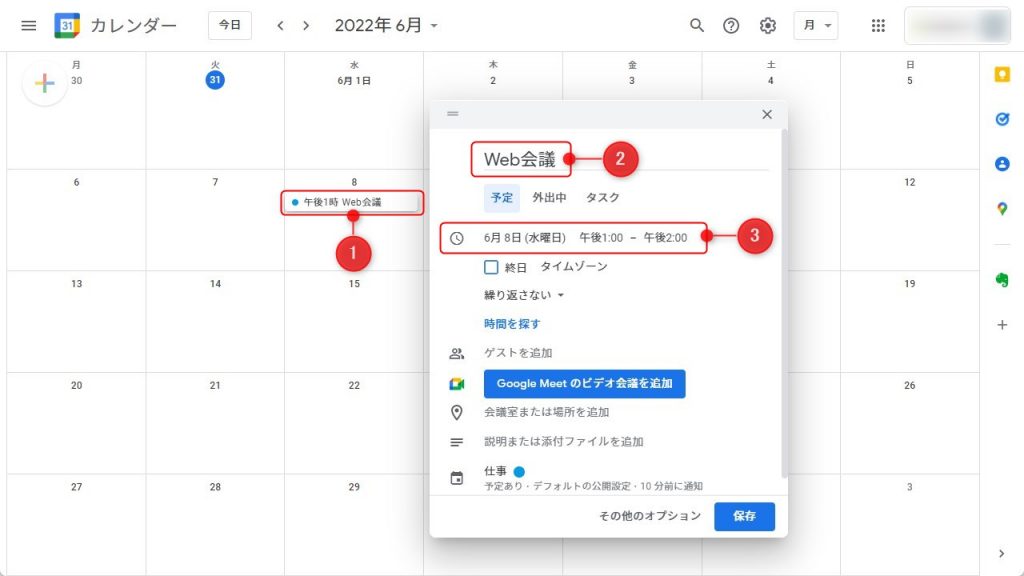
Task: Open the 月 view switcher dropdown
Action: tap(816, 25)
